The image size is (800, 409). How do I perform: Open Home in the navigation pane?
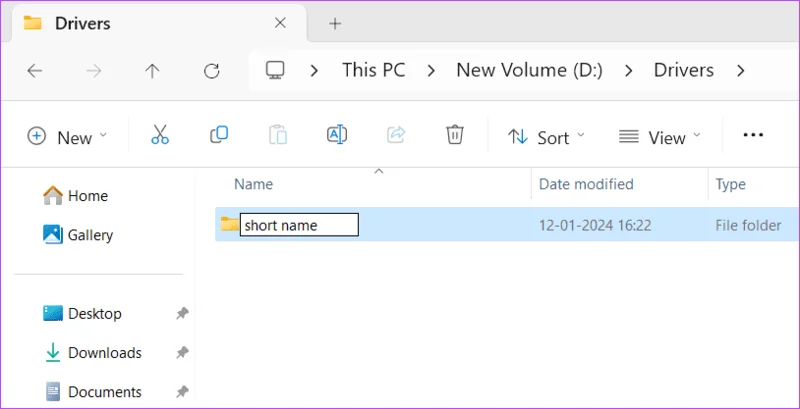point(88,196)
